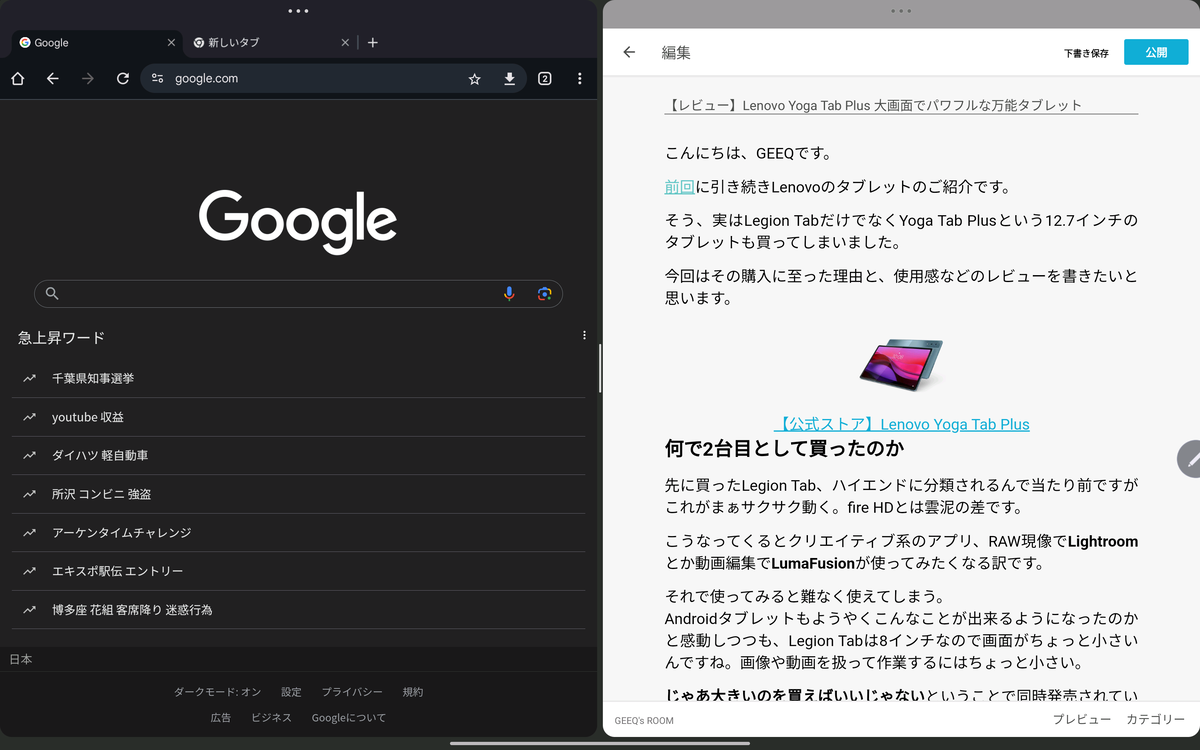Click the Google logo
Viewport: 1200px width, 750px height.
click(x=298, y=221)
